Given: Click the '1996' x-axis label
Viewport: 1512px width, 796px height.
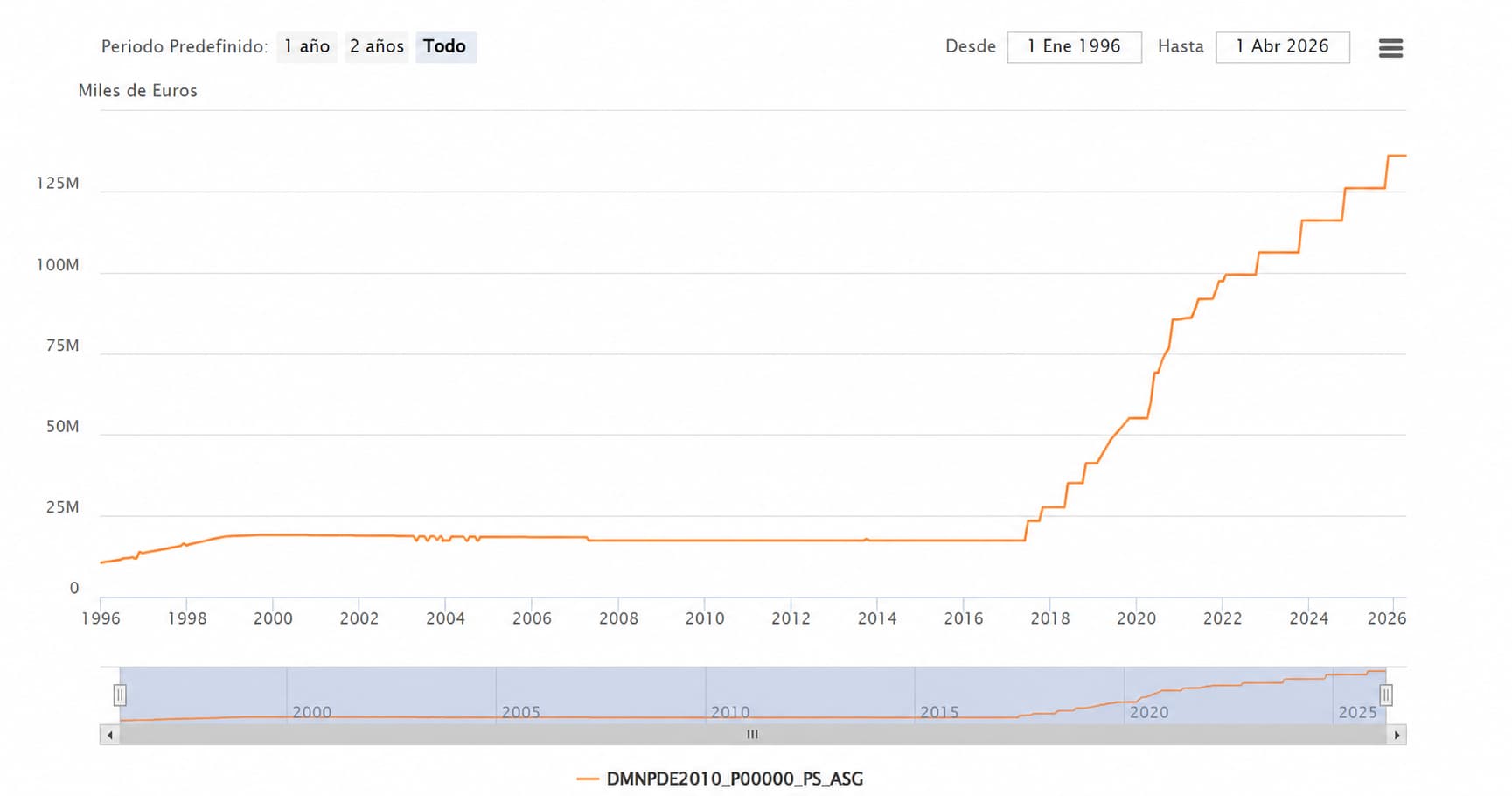Looking at the screenshot, I should coord(101,618).
